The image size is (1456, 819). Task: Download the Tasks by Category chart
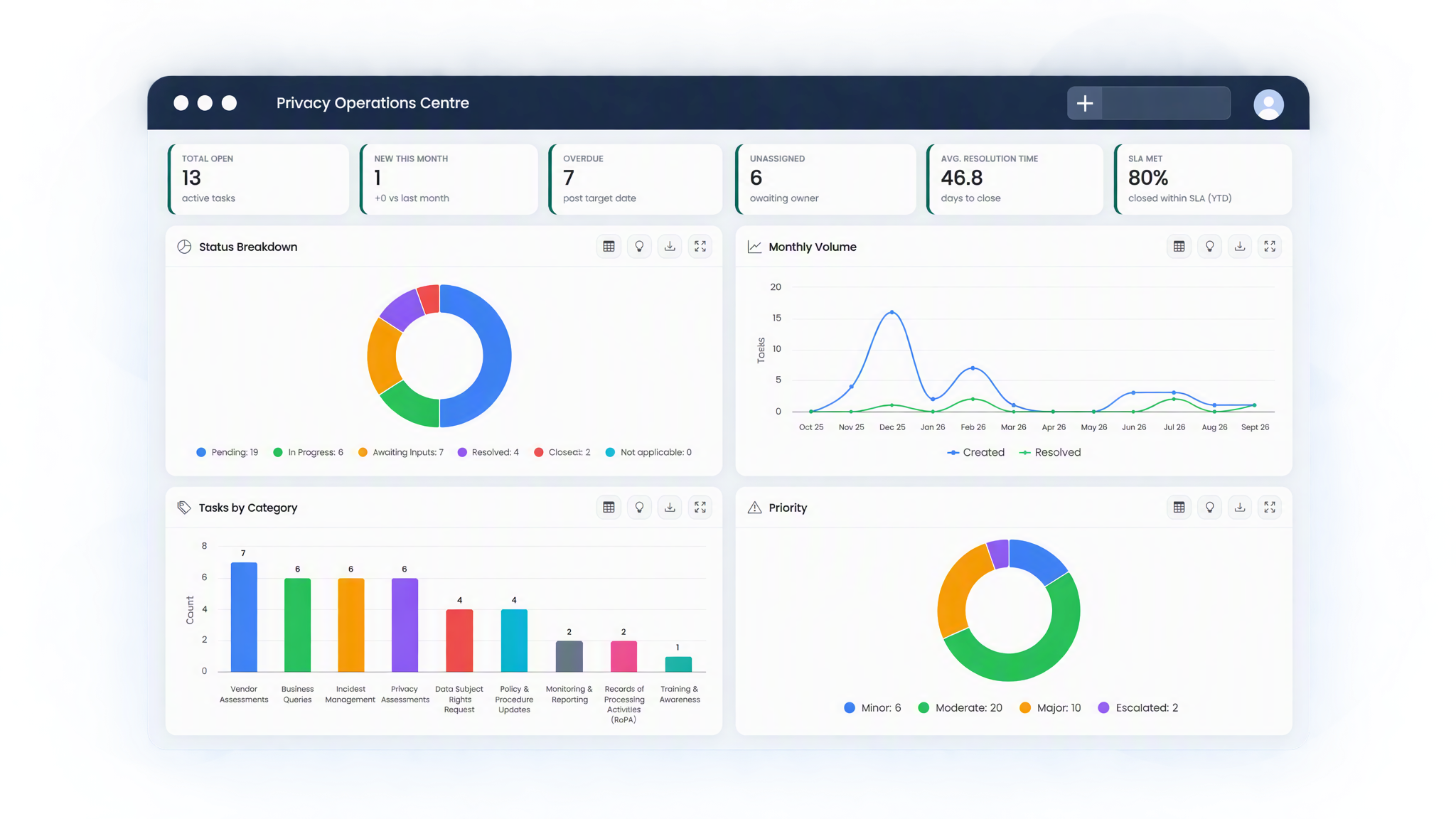point(670,507)
